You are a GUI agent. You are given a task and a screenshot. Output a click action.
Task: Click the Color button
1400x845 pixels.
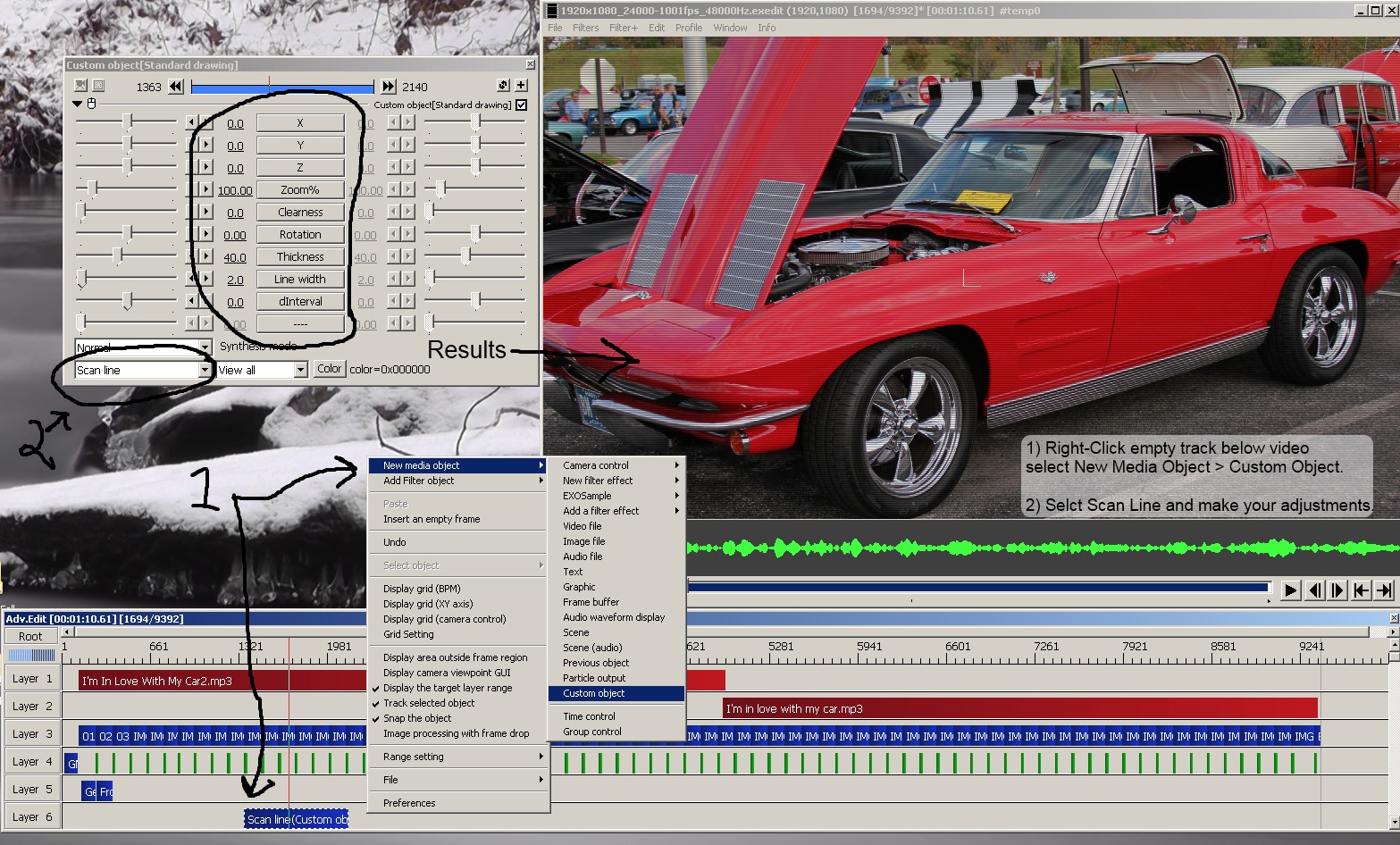pos(330,369)
